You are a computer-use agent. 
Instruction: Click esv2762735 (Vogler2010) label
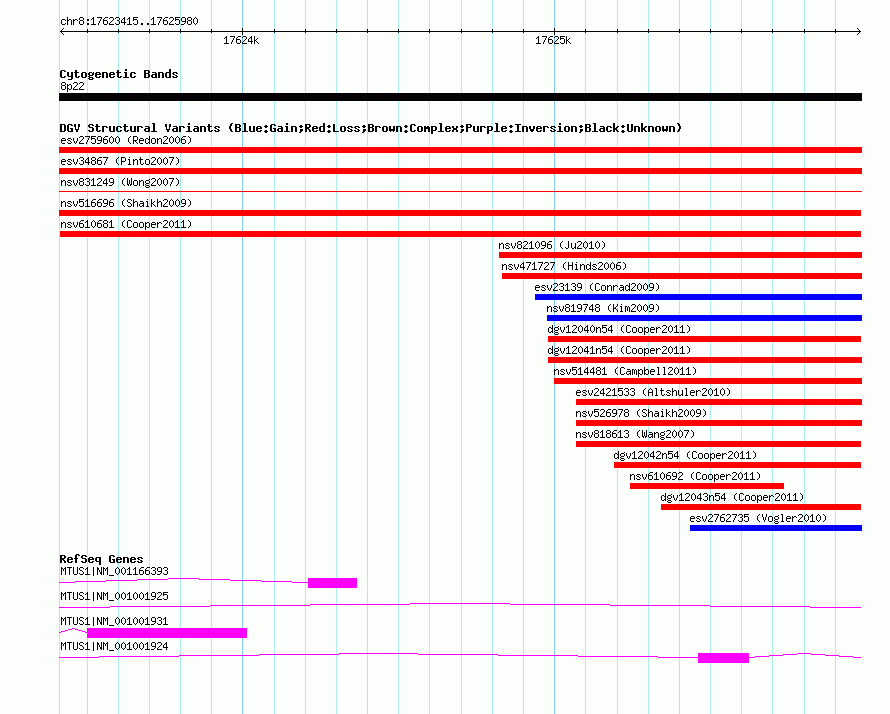pyautogui.click(x=758, y=518)
